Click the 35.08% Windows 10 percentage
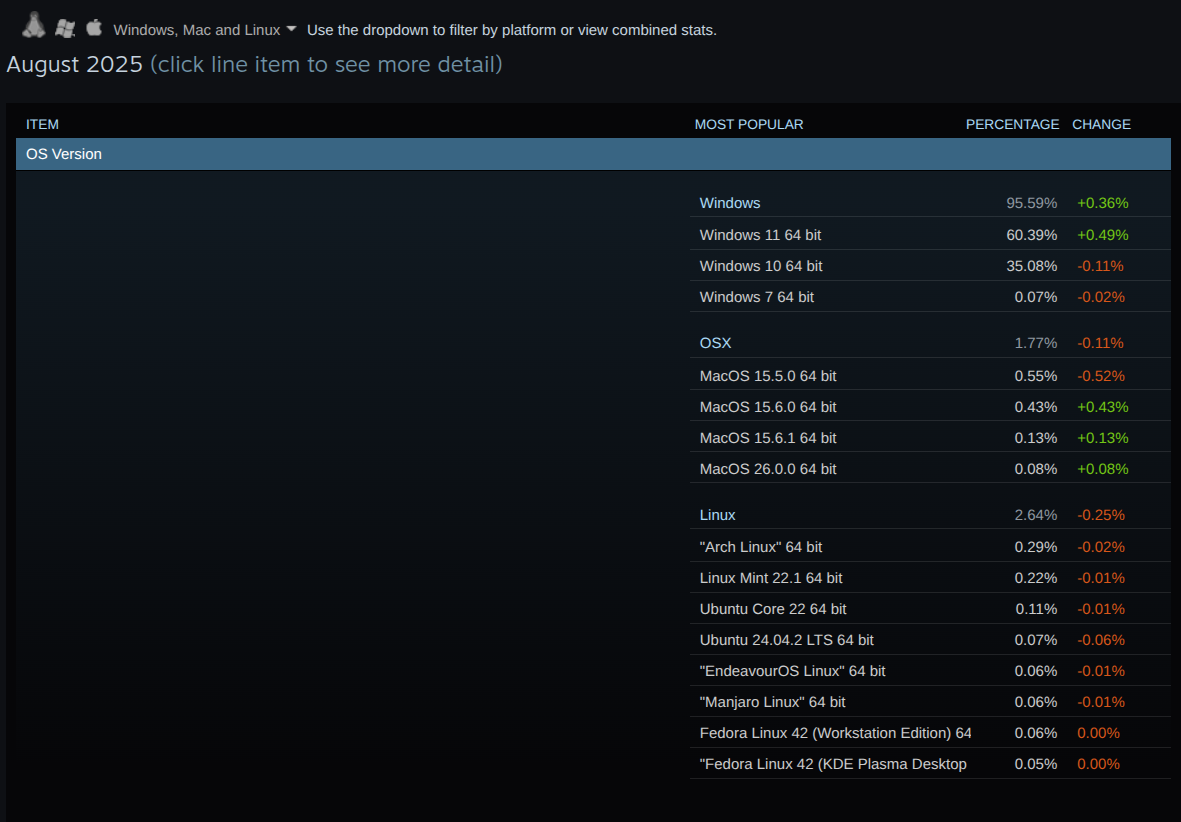Screen dimensions: 1181x822 (x=1031, y=266)
